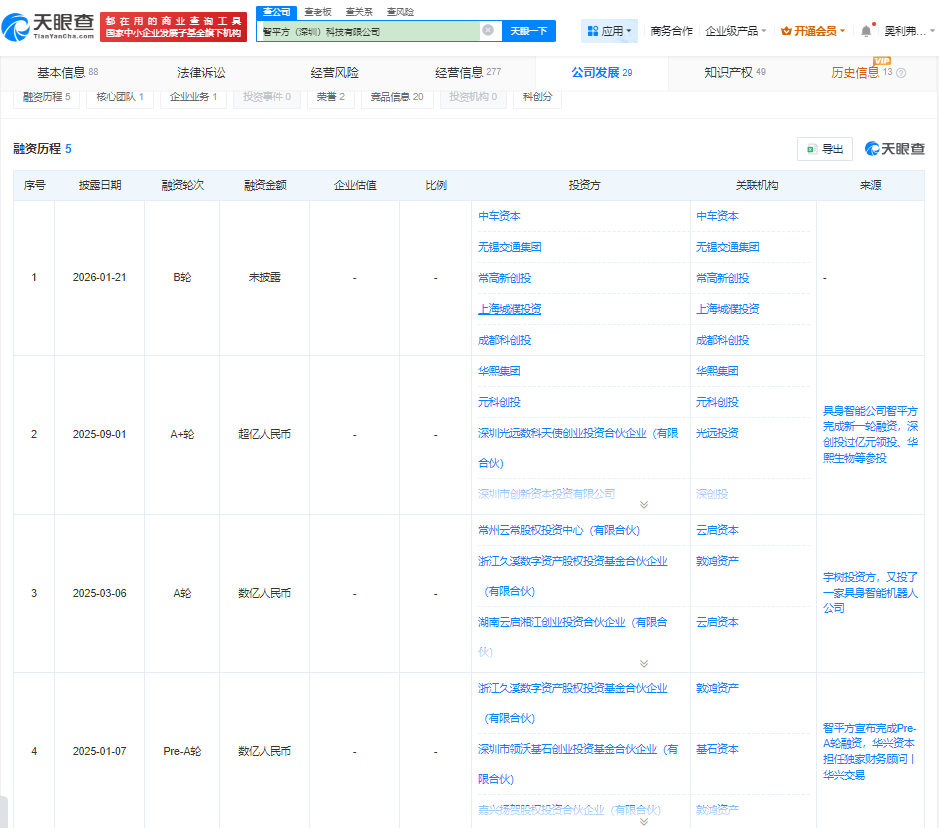Click the 应用 grid icon
The image size is (939, 828).
pyautogui.click(x=593, y=31)
